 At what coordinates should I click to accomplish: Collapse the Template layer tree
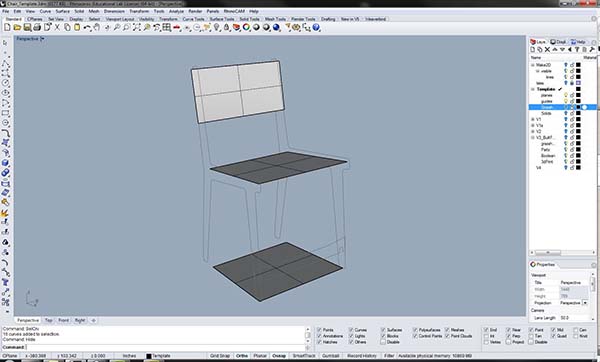532,89
